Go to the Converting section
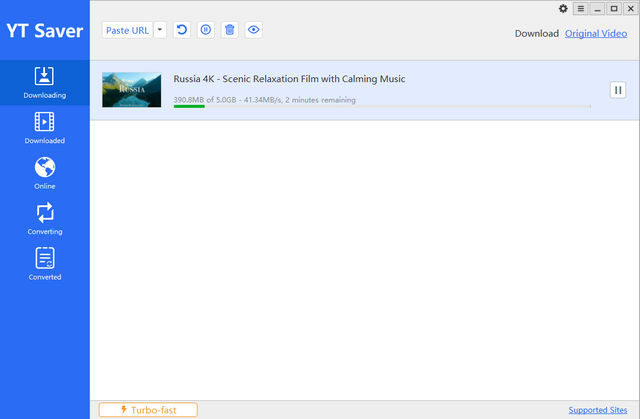This screenshot has height=419, width=640. pyautogui.click(x=44, y=218)
